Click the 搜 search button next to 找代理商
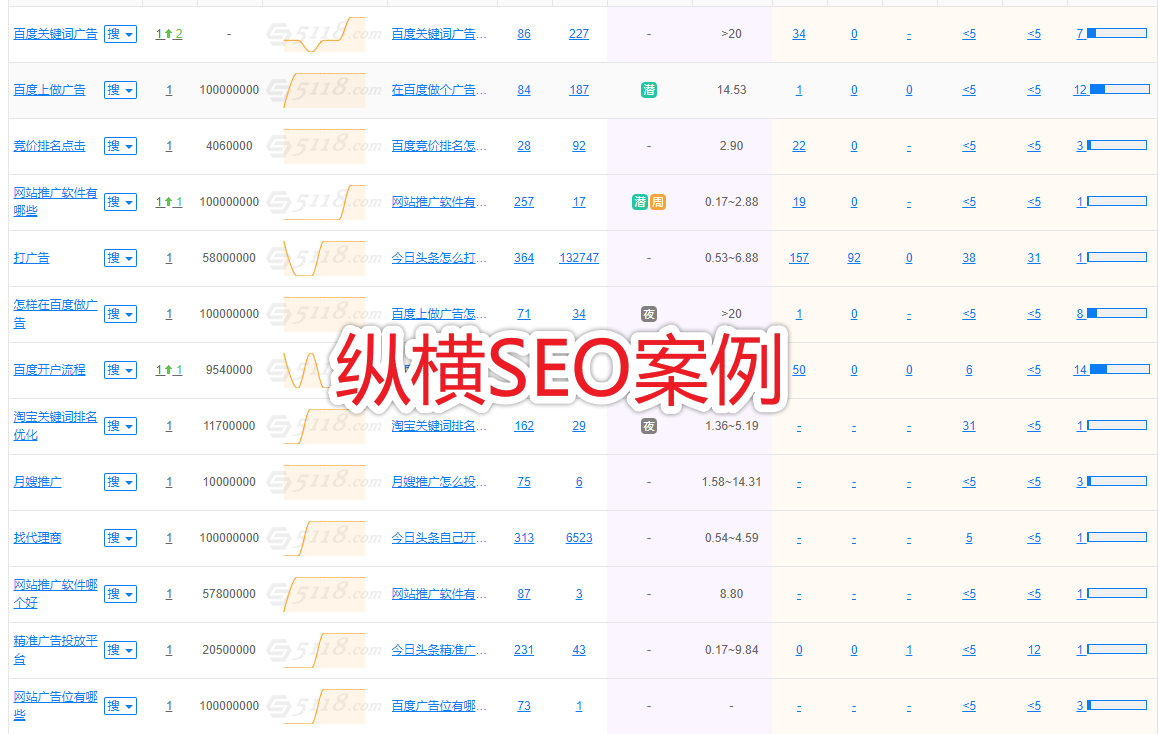1158x734 pixels. [114, 537]
